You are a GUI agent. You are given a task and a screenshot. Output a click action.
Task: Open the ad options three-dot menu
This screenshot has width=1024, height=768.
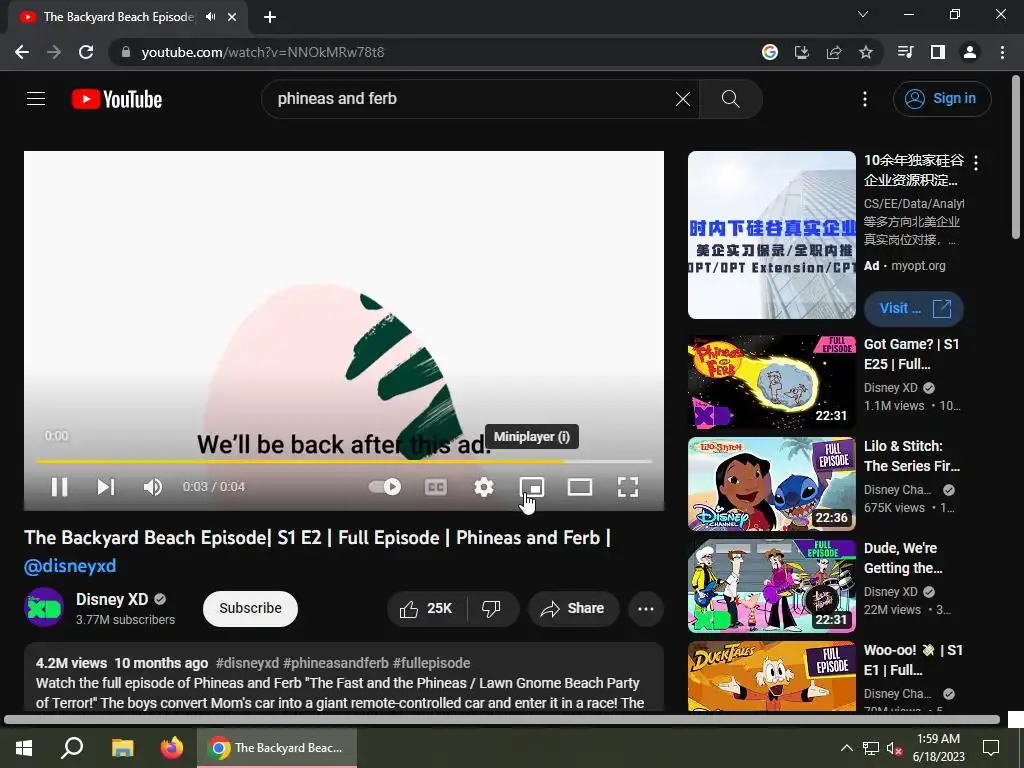coord(976,163)
